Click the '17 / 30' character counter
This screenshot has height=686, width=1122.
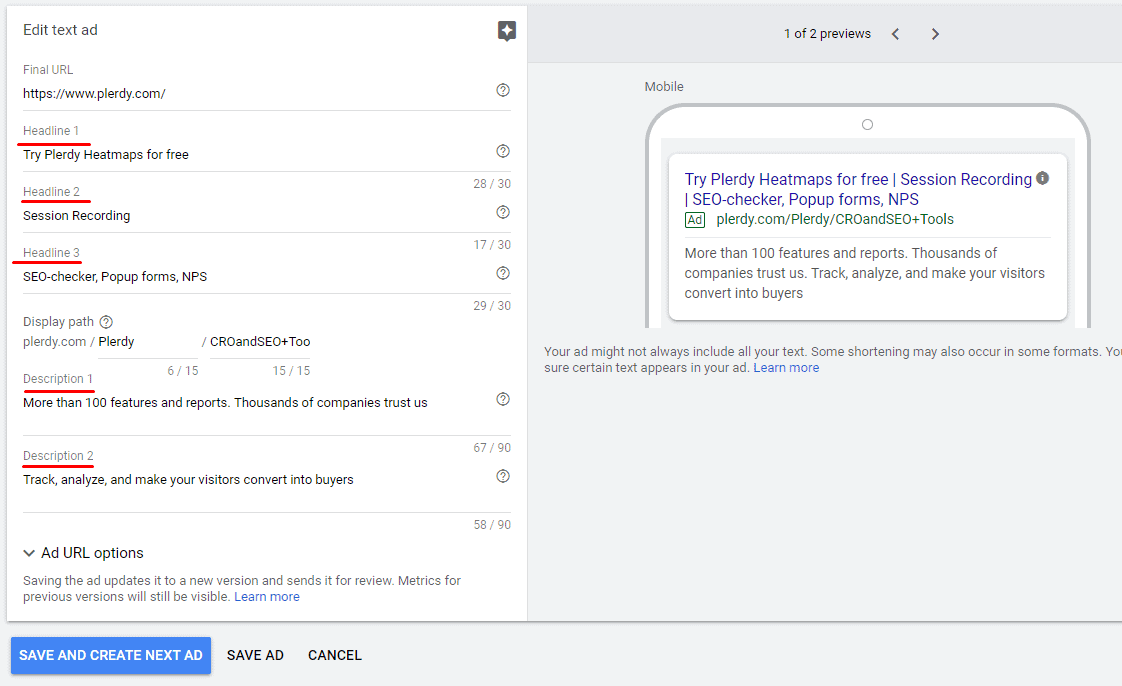(492, 245)
